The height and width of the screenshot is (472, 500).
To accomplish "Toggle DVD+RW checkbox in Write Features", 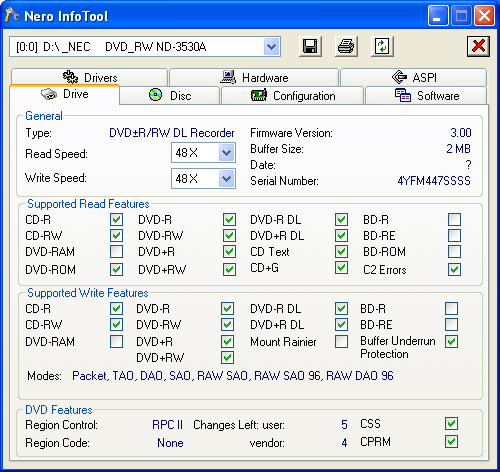I will tap(227, 357).
